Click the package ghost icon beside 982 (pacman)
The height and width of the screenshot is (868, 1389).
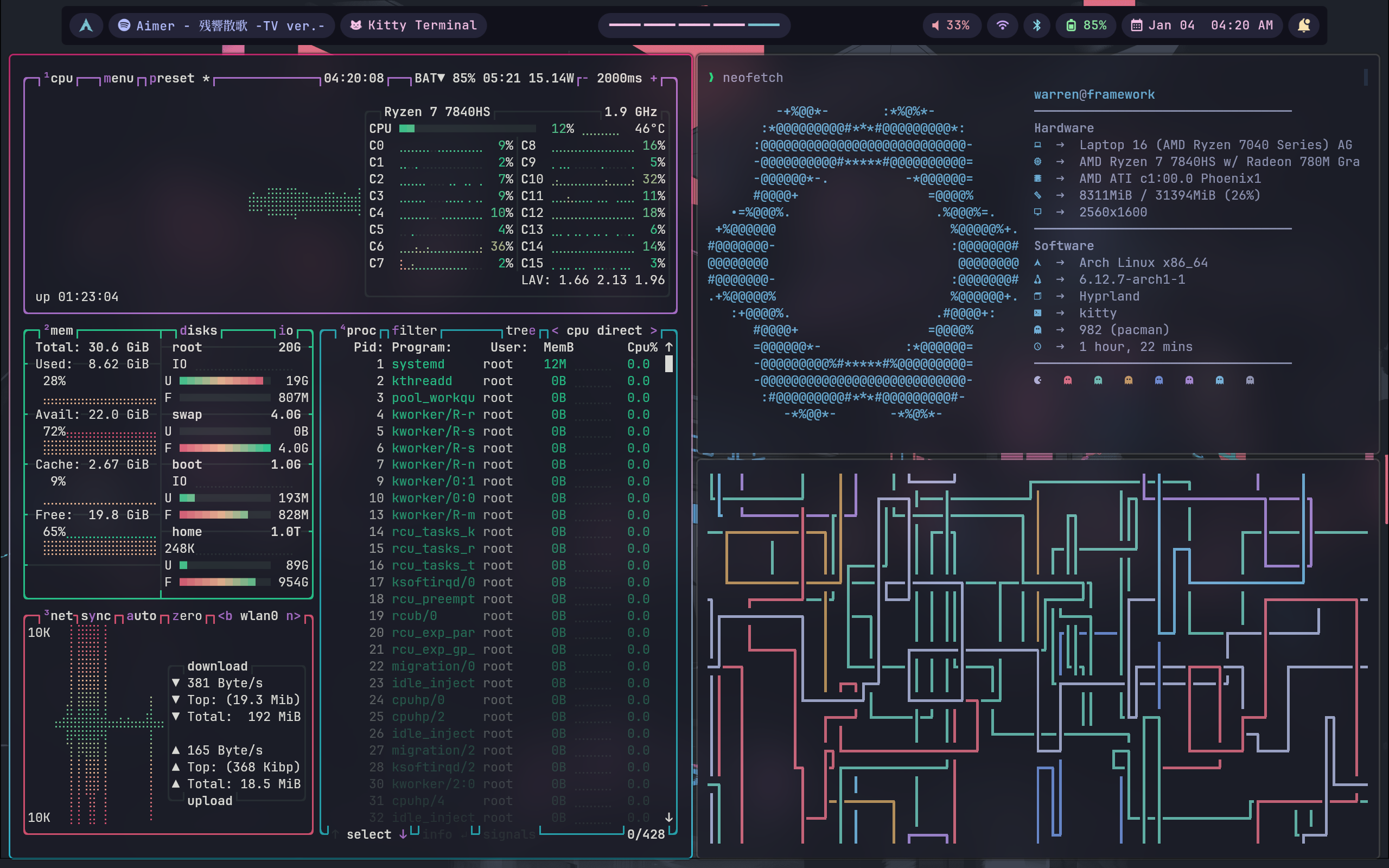click(x=1038, y=330)
